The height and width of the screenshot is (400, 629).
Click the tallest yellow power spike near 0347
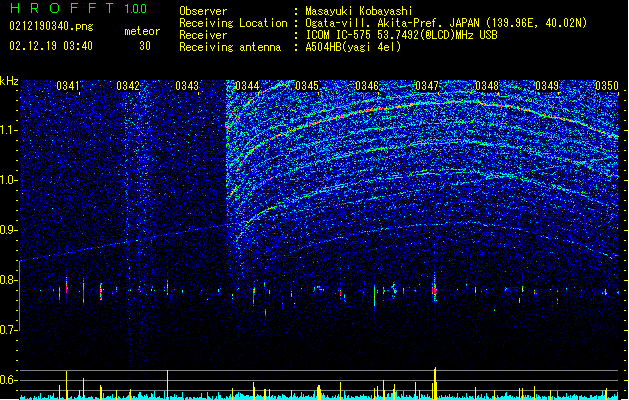pyautogui.click(x=435, y=383)
